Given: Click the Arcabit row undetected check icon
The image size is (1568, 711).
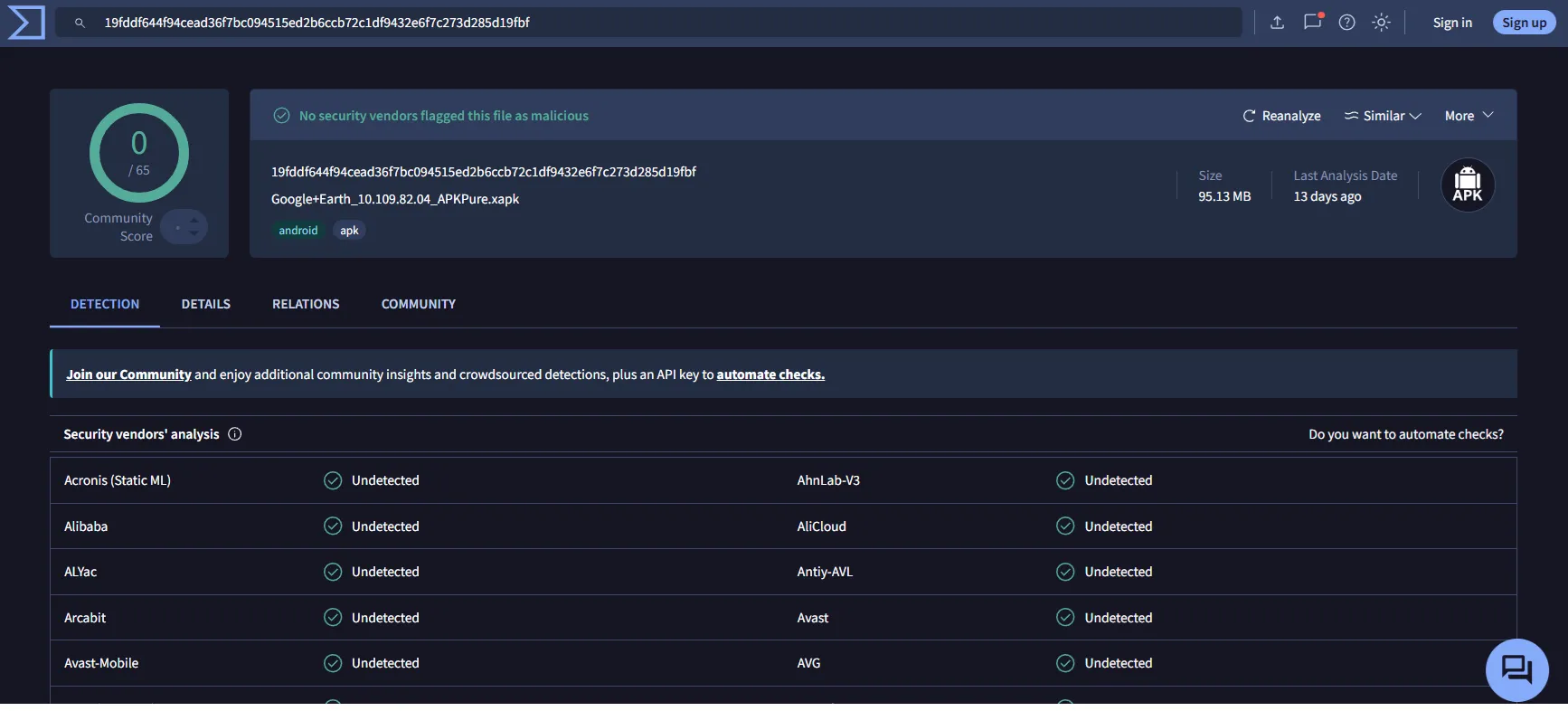Looking at the screenshot, I should pos(333,618).
